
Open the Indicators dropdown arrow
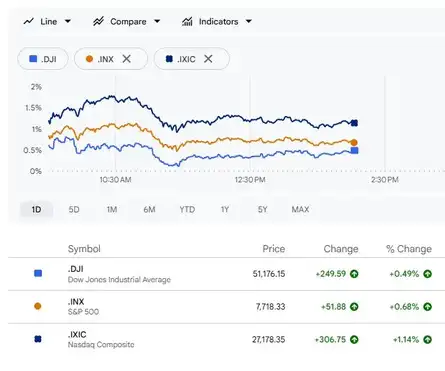249,22
